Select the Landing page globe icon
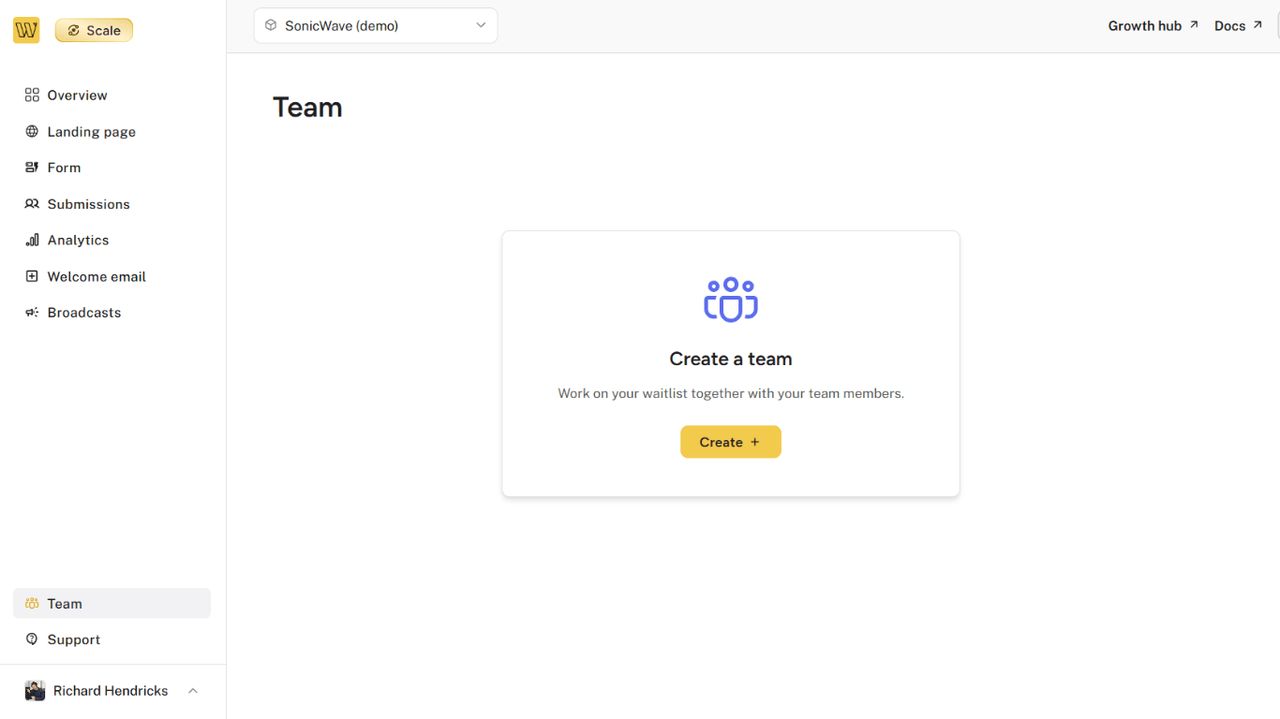The height and width of the screenshot is (719, 1280). click(31, 131)
